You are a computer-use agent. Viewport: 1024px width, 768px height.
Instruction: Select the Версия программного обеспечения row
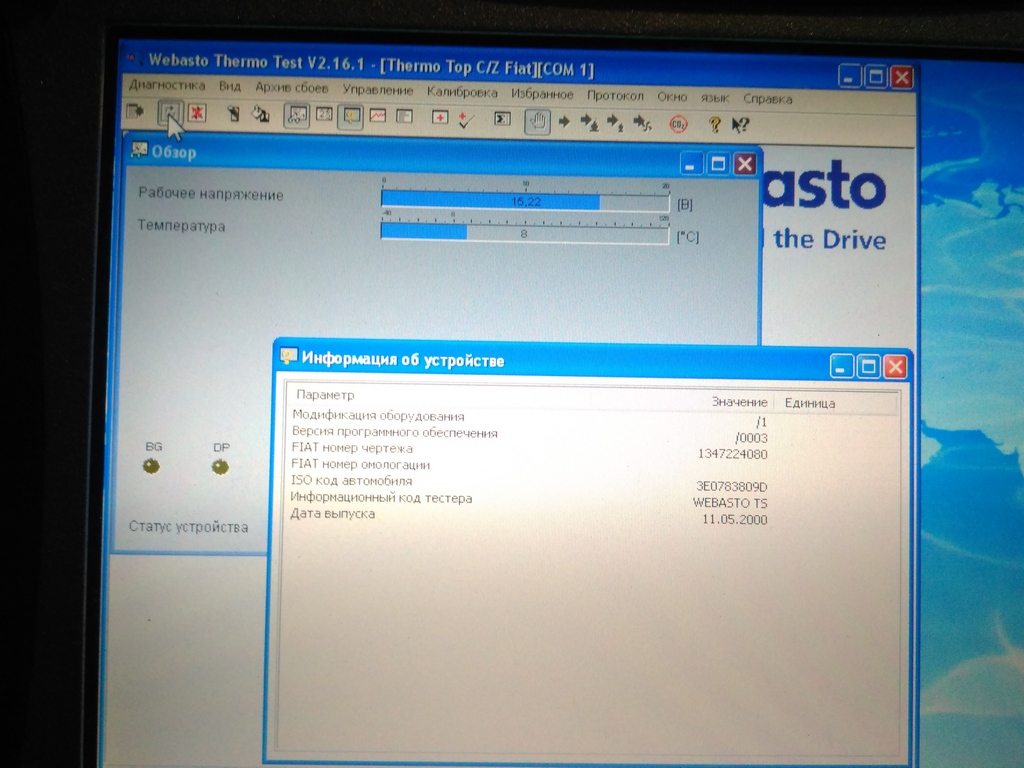529,435
